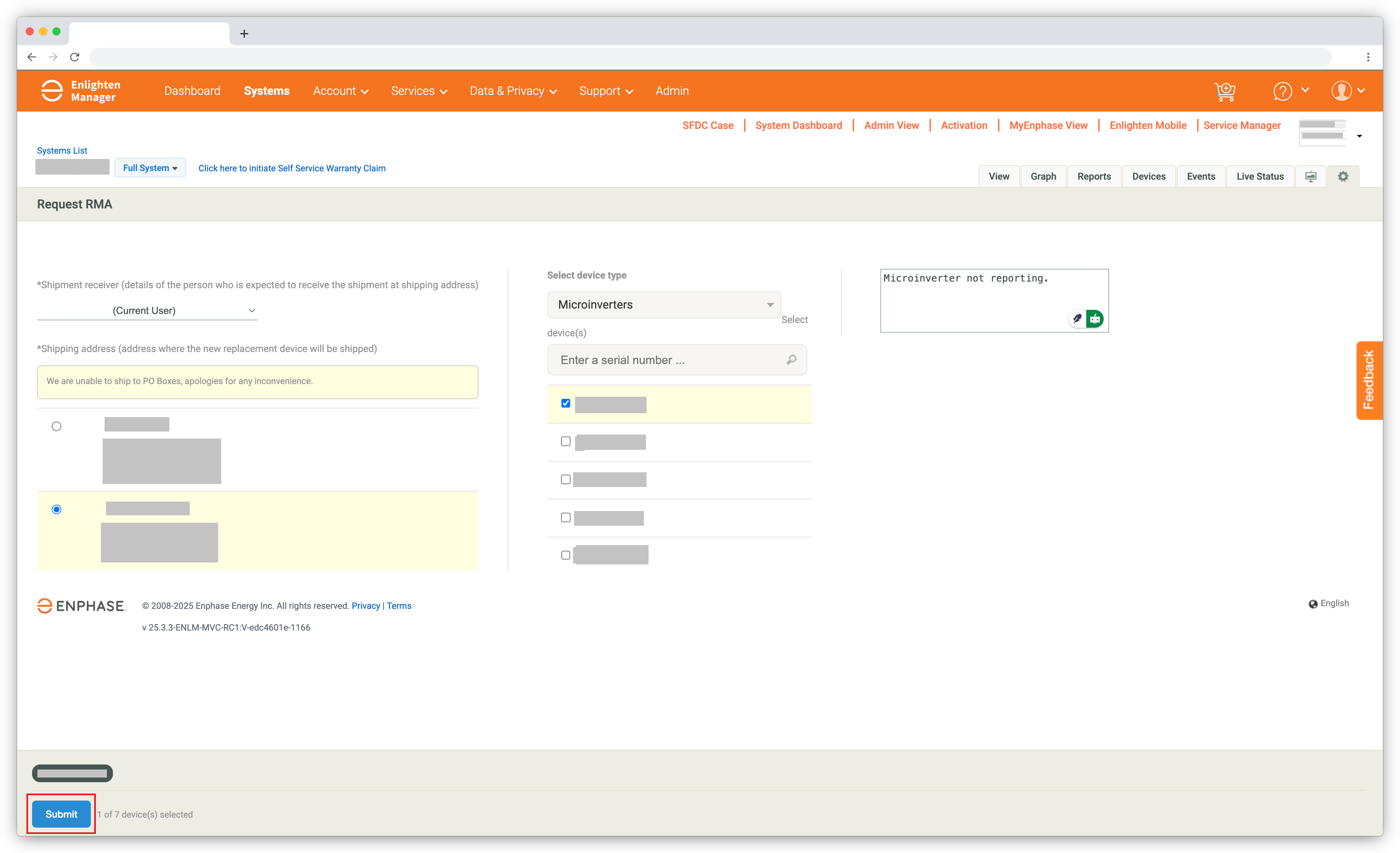
Task: Check the third device checkbox
Action: point(565,479)
